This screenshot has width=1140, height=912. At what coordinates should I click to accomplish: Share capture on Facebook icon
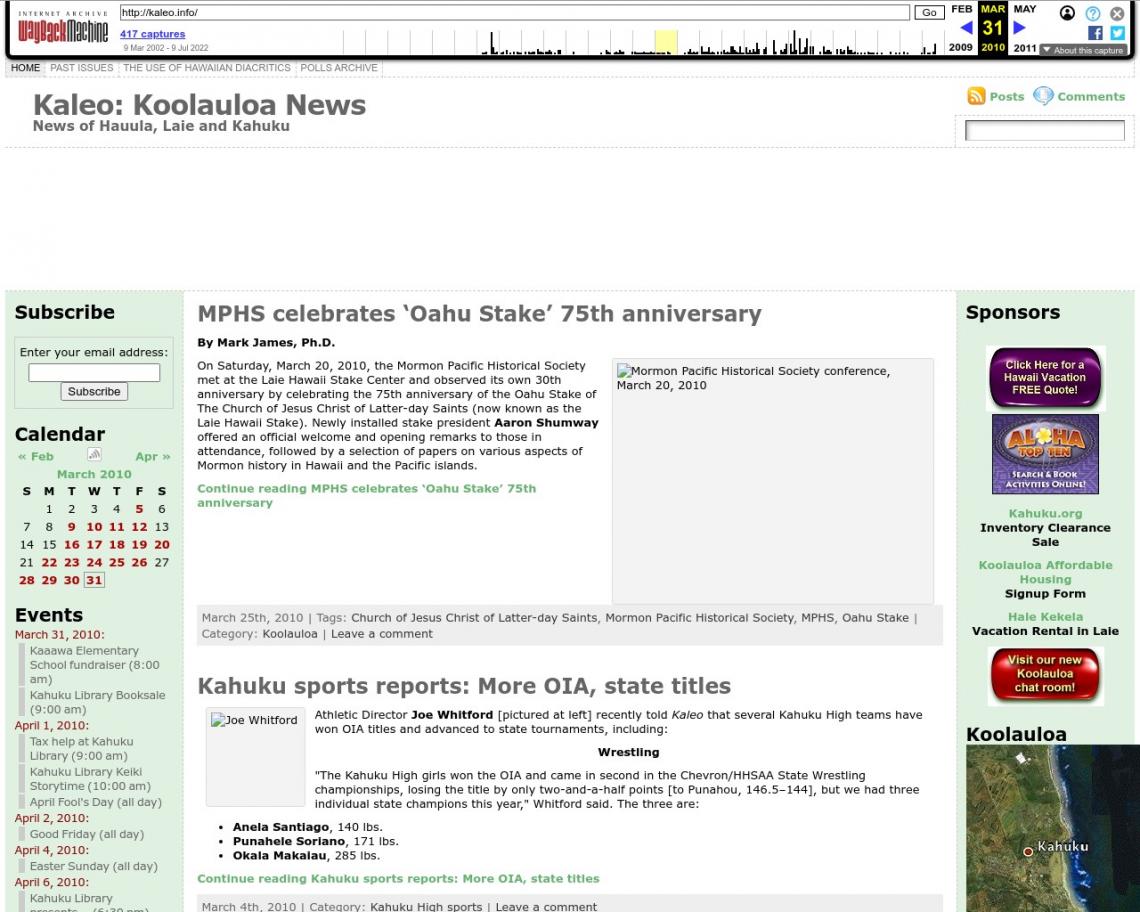tap(1095, 33)
